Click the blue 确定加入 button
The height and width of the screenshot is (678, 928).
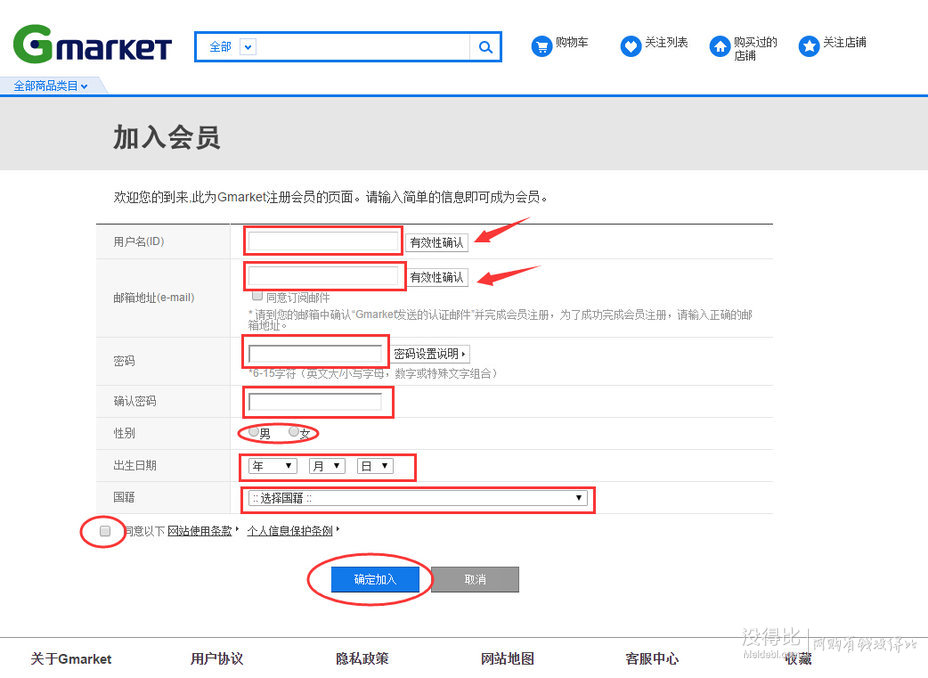coord(375,580)
